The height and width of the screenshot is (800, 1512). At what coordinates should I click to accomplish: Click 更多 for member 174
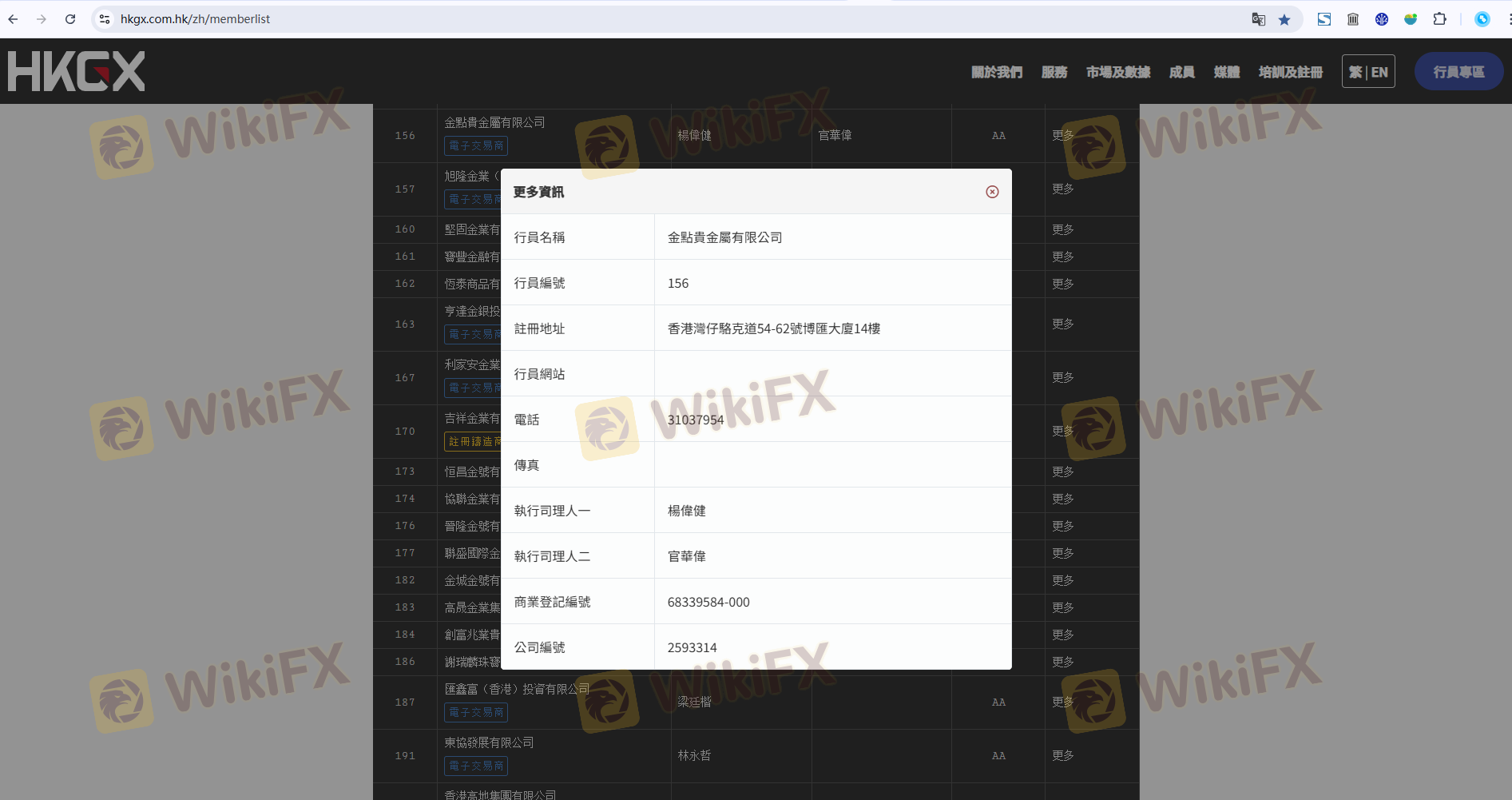[x=1063, y=500]
